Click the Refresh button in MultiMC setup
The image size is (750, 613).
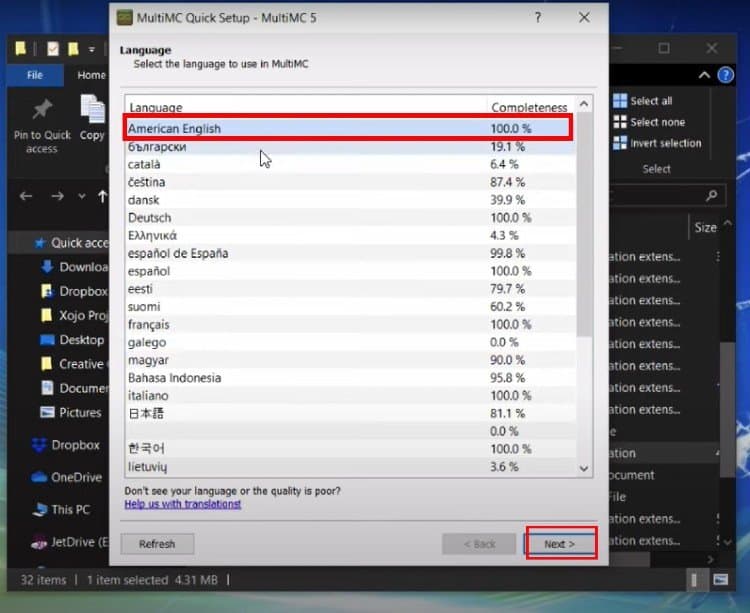pos(157,544)
